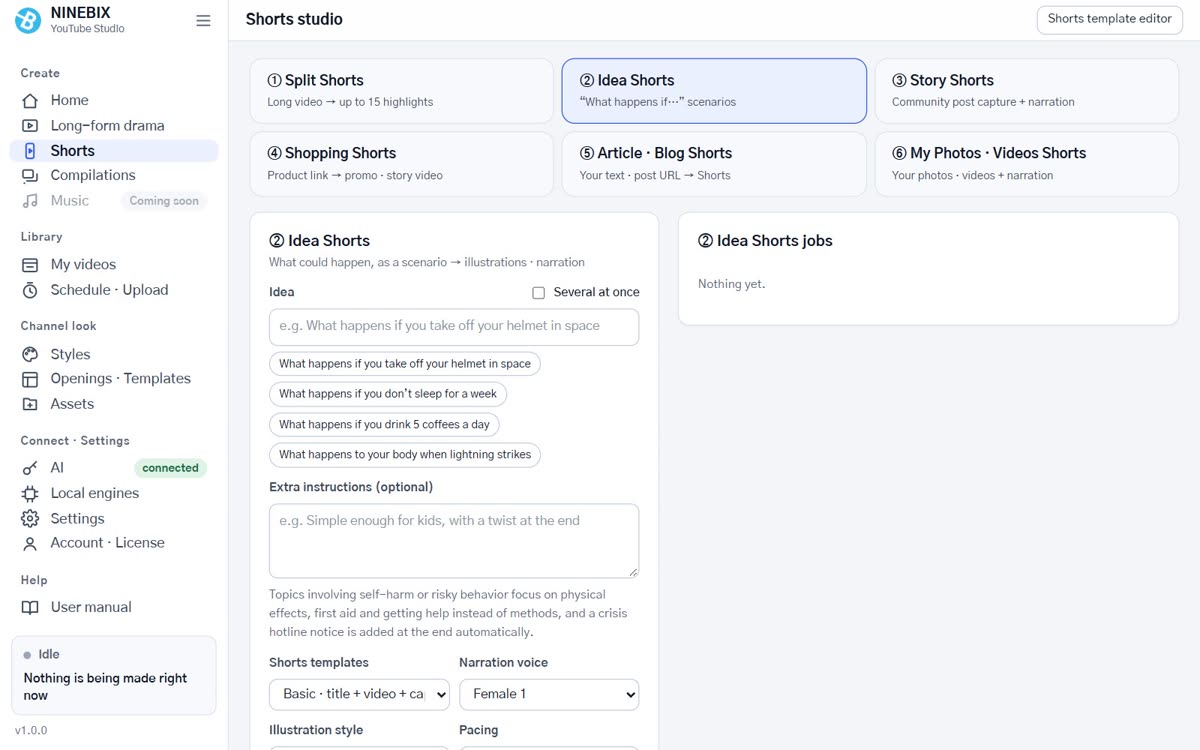This screenshot has height=750, width=1200.
Task: Pick the helmet in space suggestion chip
Action: [405, 364]
